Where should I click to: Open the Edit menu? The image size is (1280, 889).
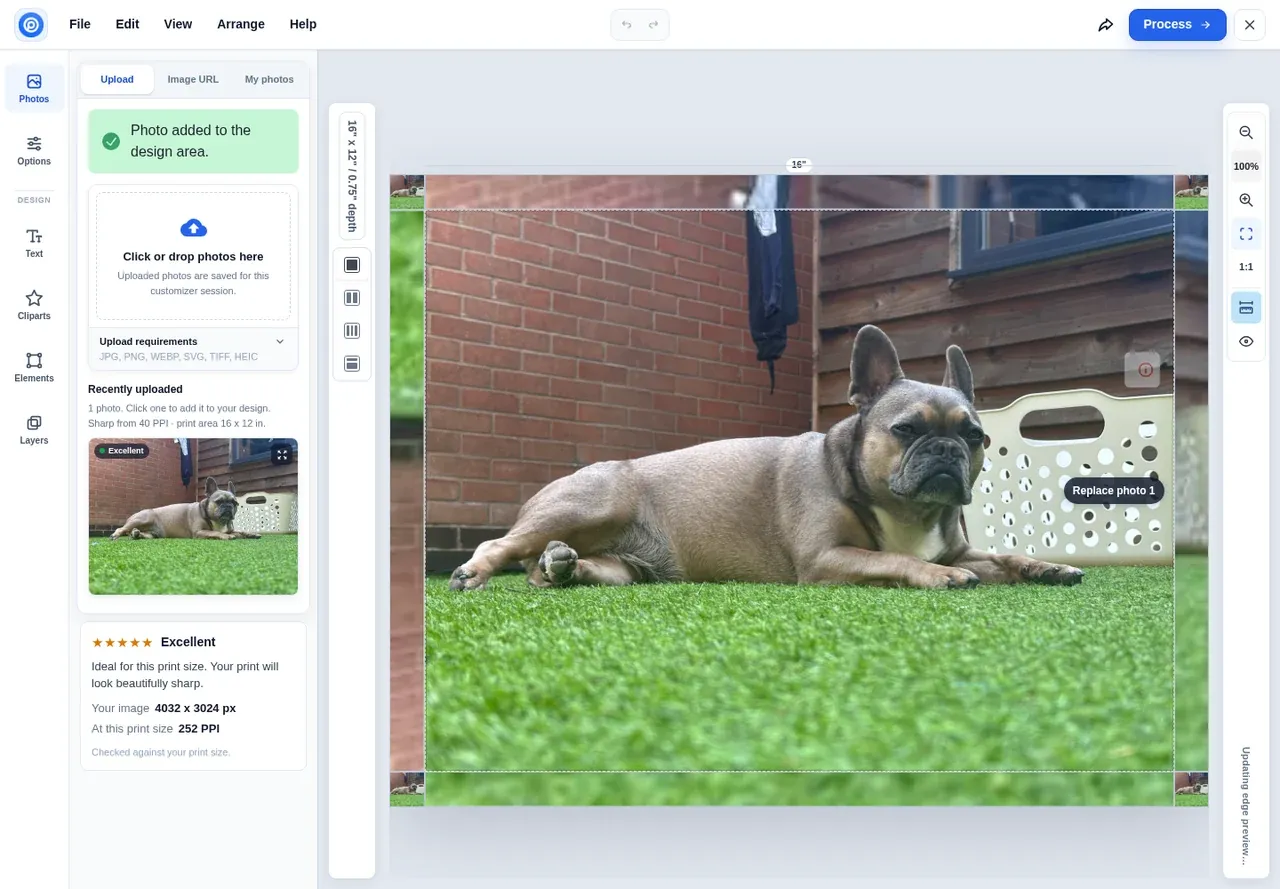(127, 24)
